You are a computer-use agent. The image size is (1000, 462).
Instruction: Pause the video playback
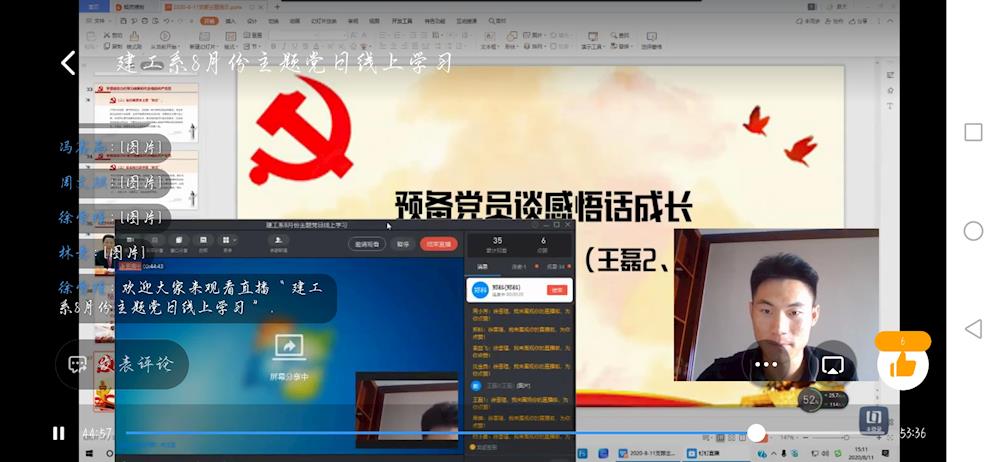(59, 433)
